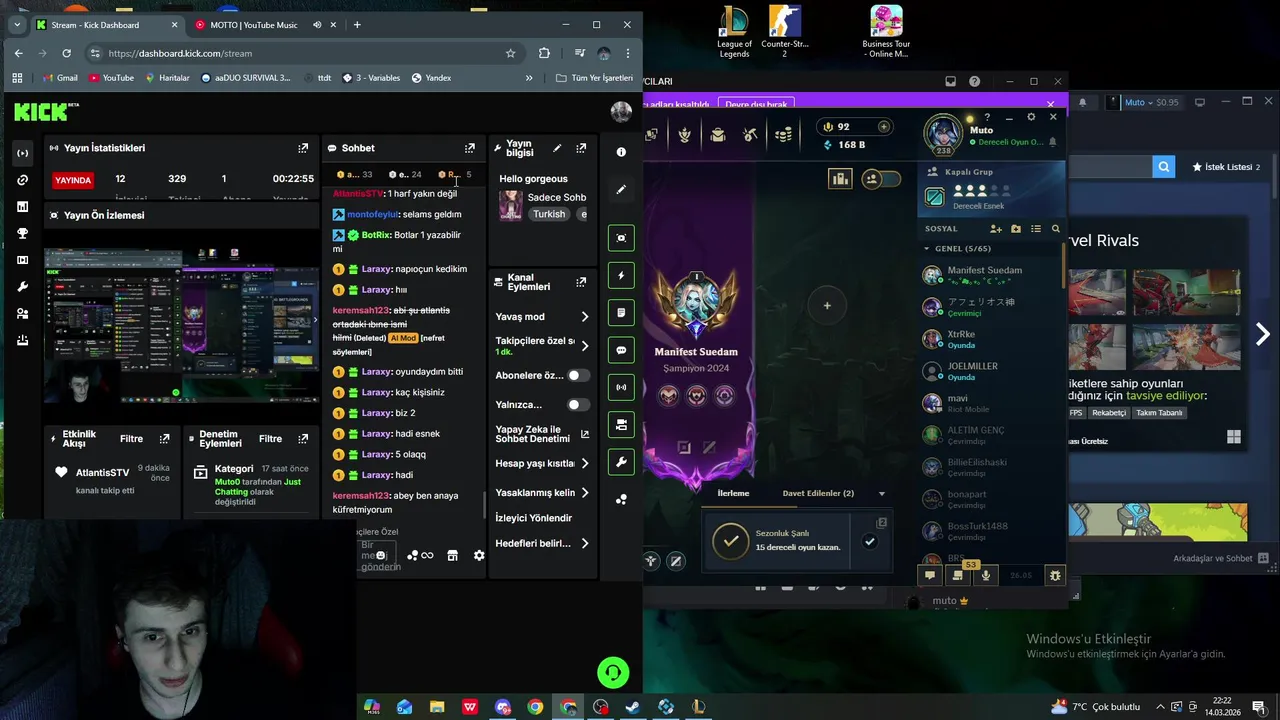Image resolution: width=1280 pixels, height=720 pixels.
Task: Click the chat bubble widget icon in right toolbar
Action: pyautogui.click(x=621, y=351)
